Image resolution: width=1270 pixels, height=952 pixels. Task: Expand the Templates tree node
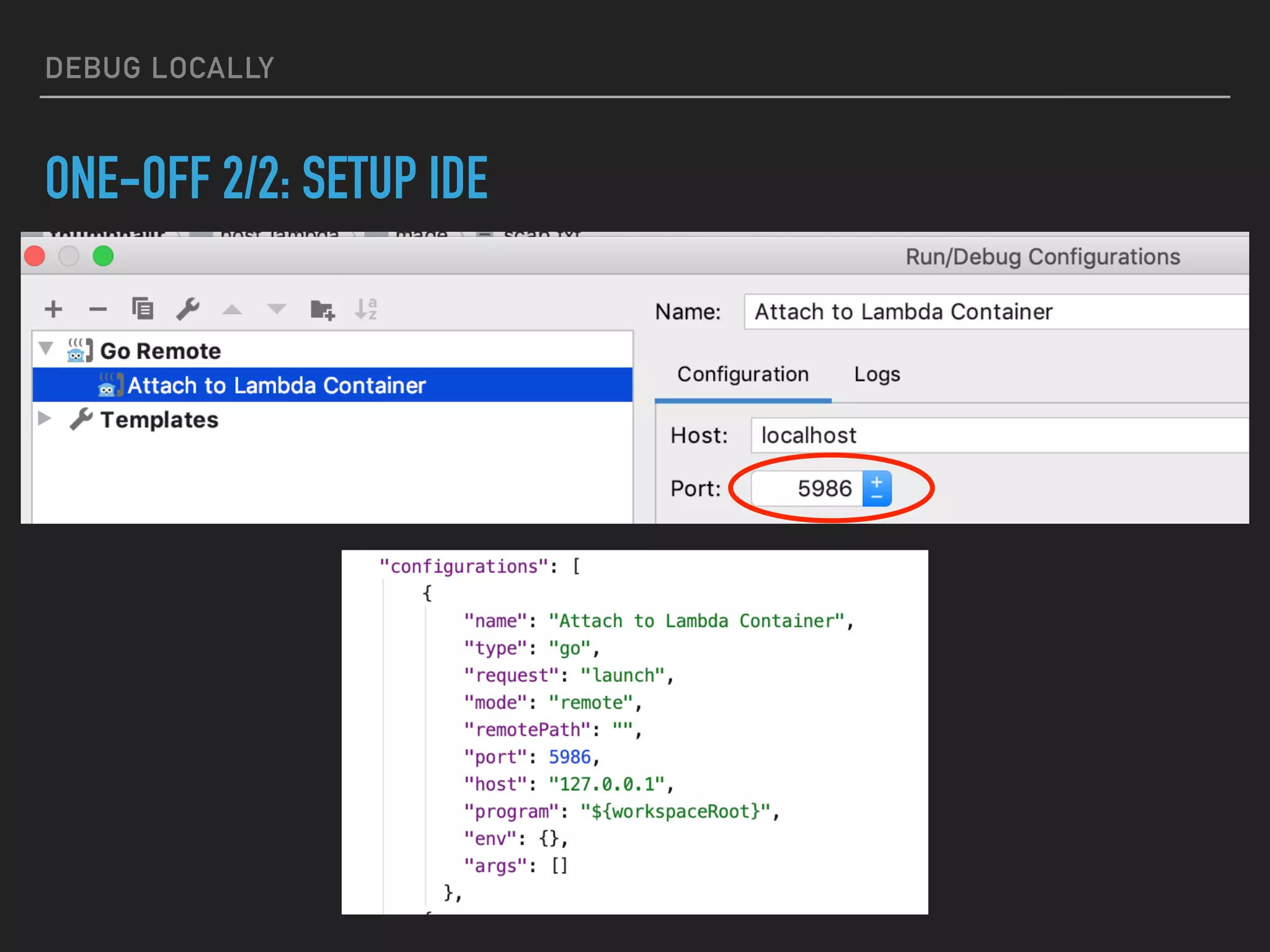click(x=45, y=418)
